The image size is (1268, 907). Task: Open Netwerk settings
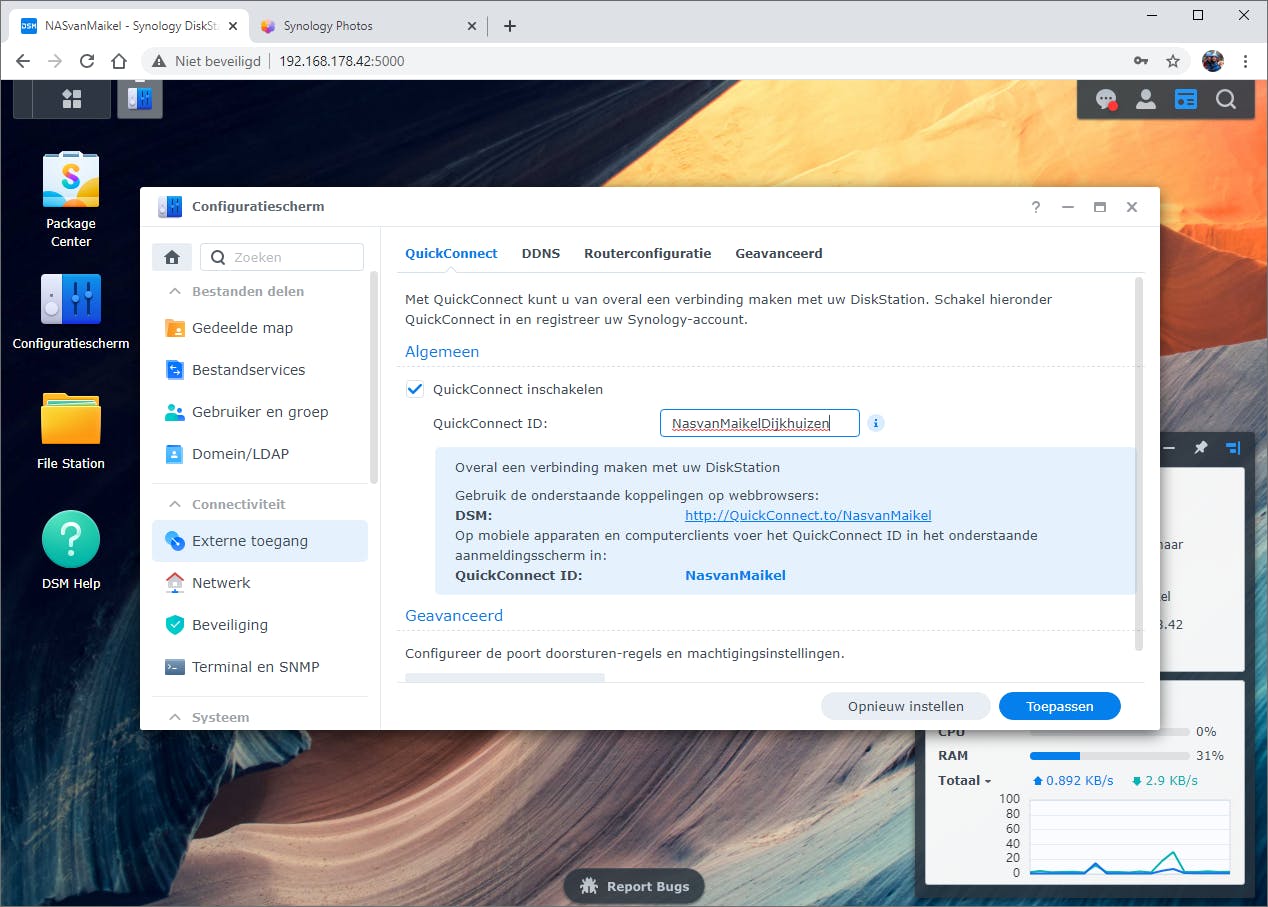pyautogui.click(x=260, y=583)
